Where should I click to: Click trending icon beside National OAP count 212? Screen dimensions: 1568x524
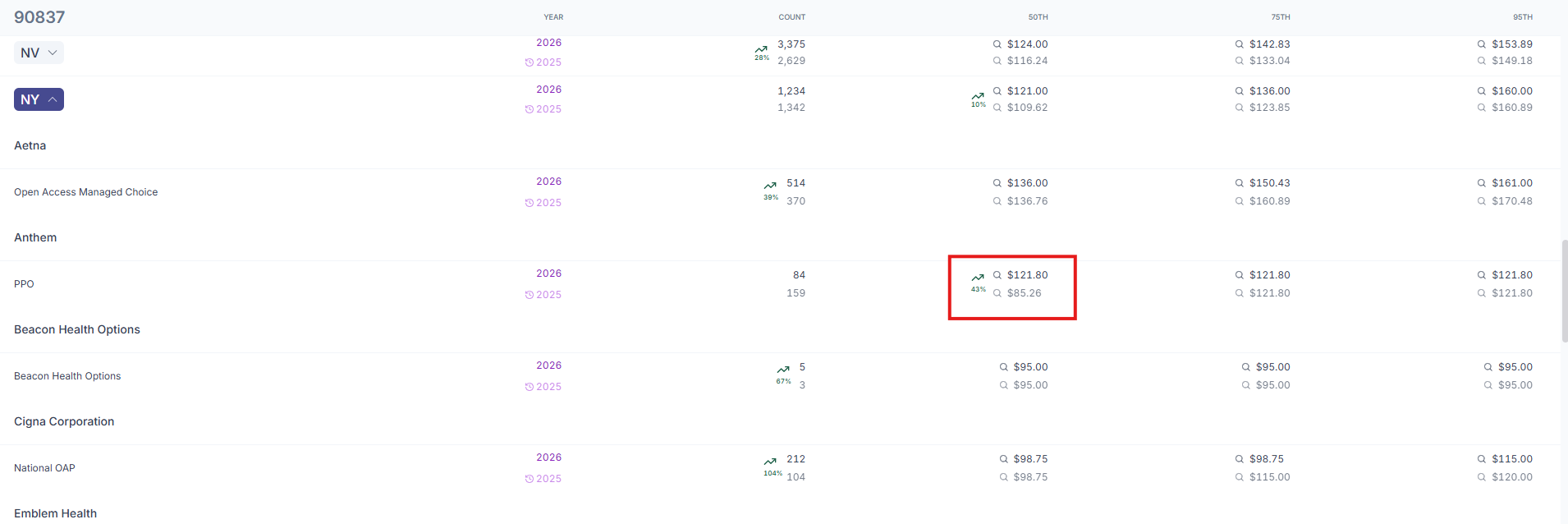(770, 461)
